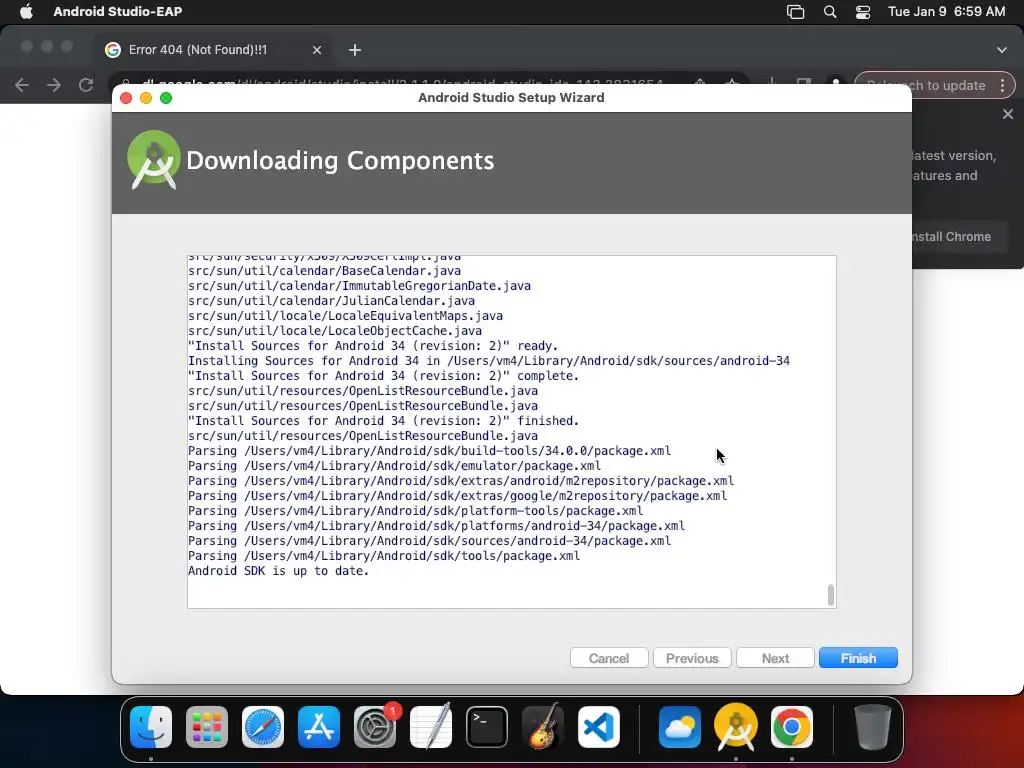Open Safari from the Dock
1024x768 pixels.
pos(263,727)
